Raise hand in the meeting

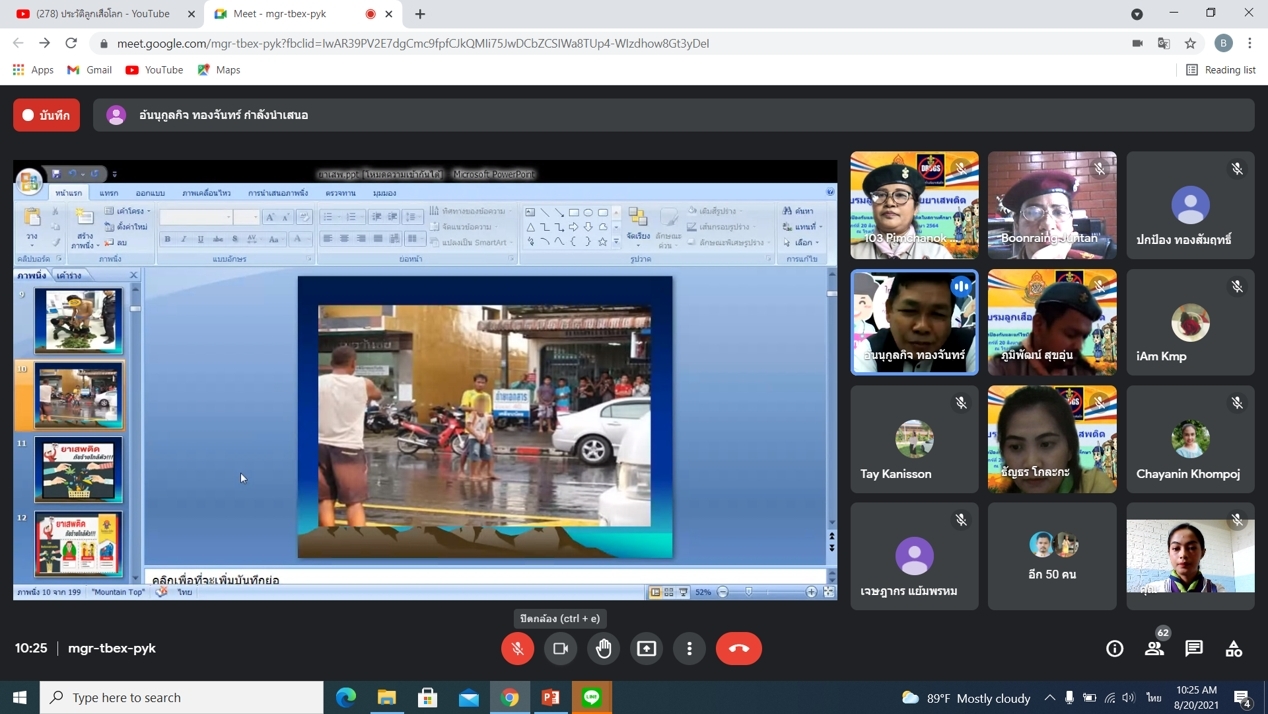coord(604,648)
